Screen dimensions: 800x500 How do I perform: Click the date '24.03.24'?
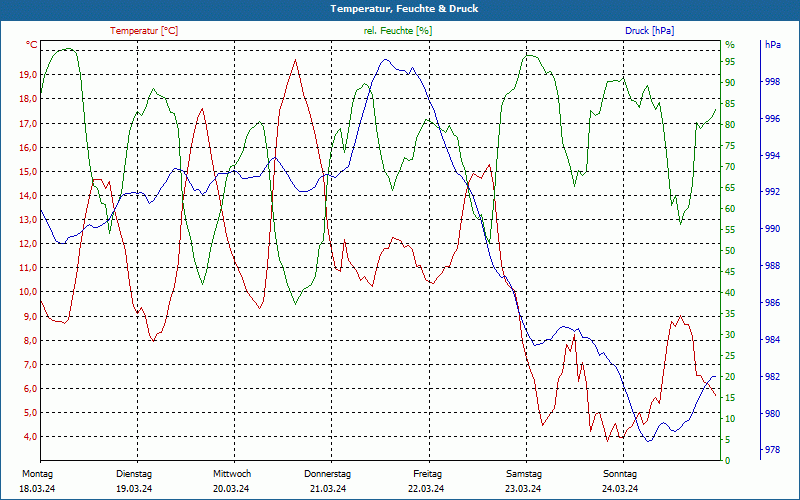(620, 489)
